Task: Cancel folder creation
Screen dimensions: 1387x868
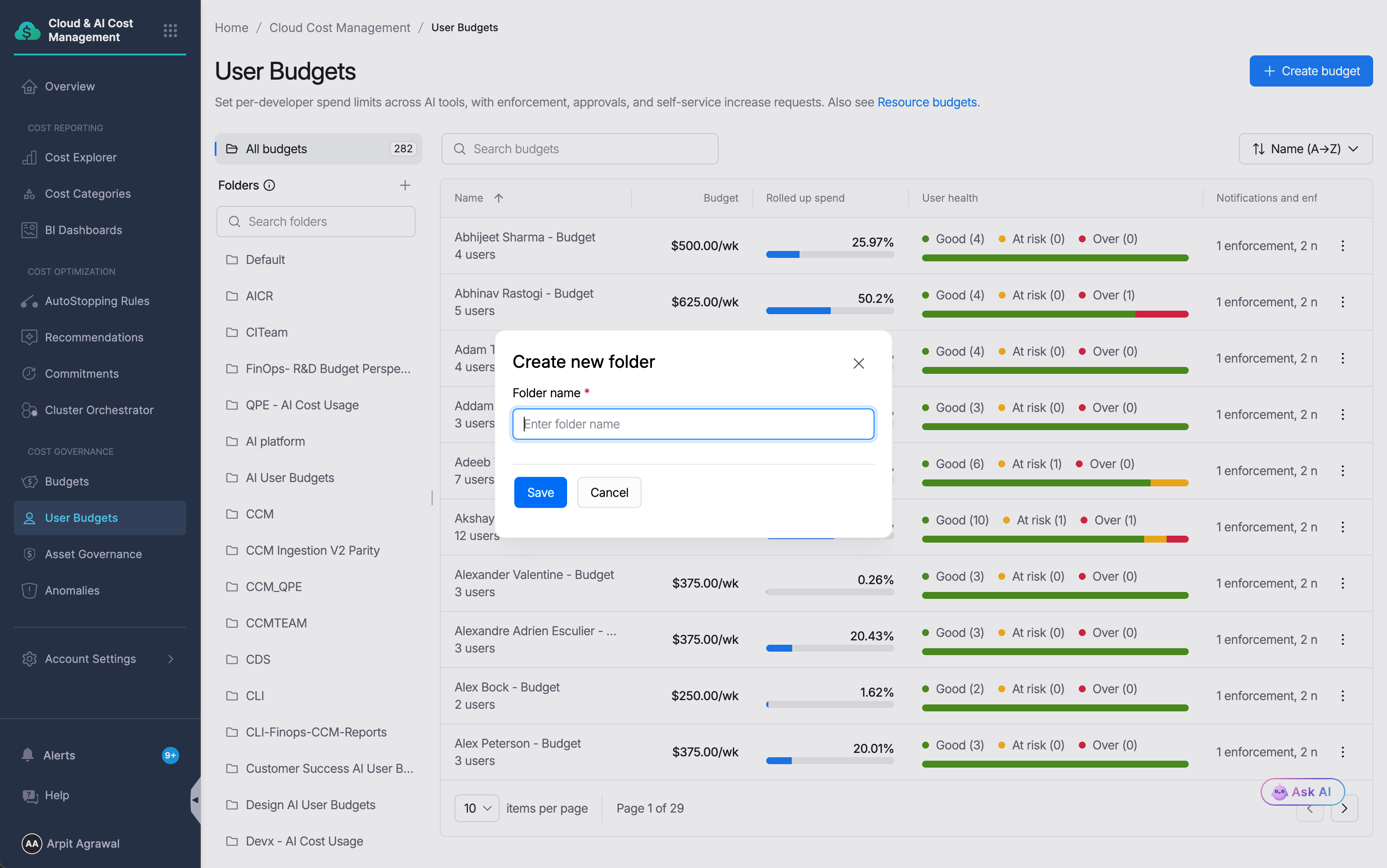Action: (x=610, y=492)
